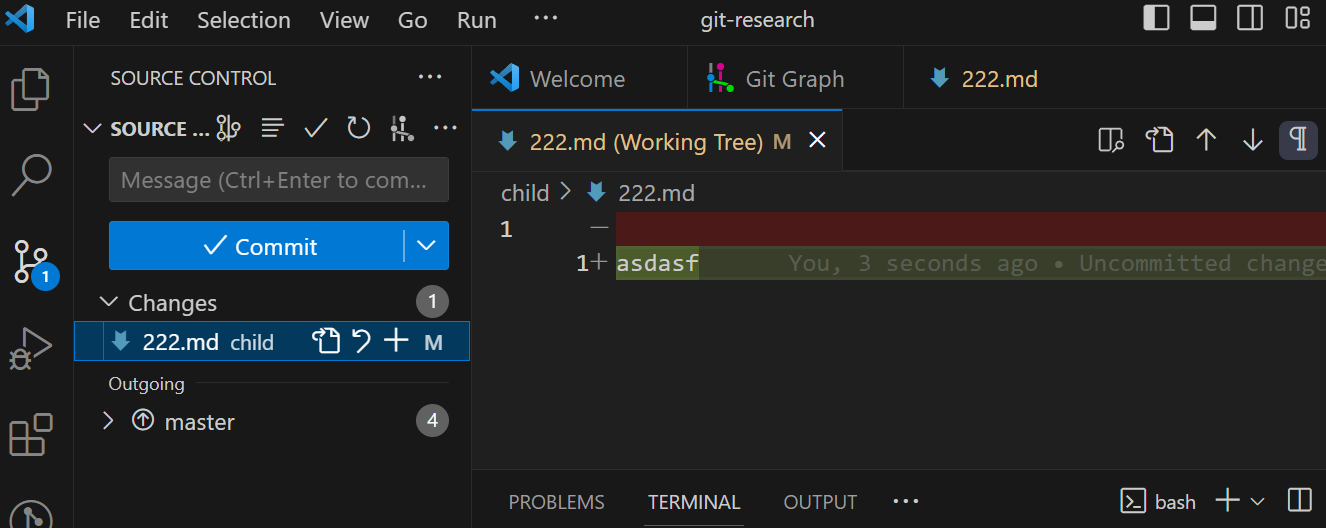1326x528 pixels.
Task: Click the commit message input field
Action: pyautogui.click(x=278, y=181)
